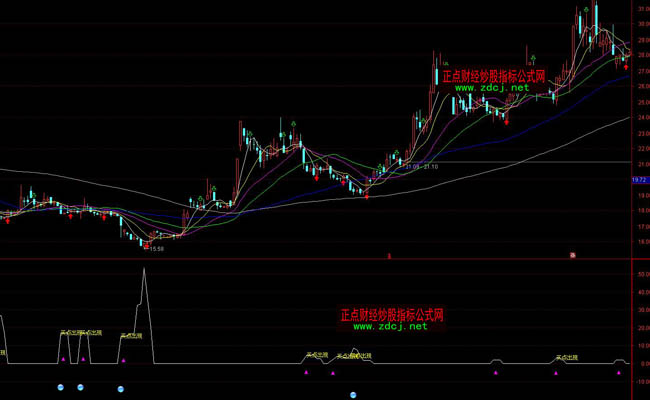The width and height of the screenshot is (650, 400).
Task: Click the 15.58 low price label
Action: tap(154, 249)
